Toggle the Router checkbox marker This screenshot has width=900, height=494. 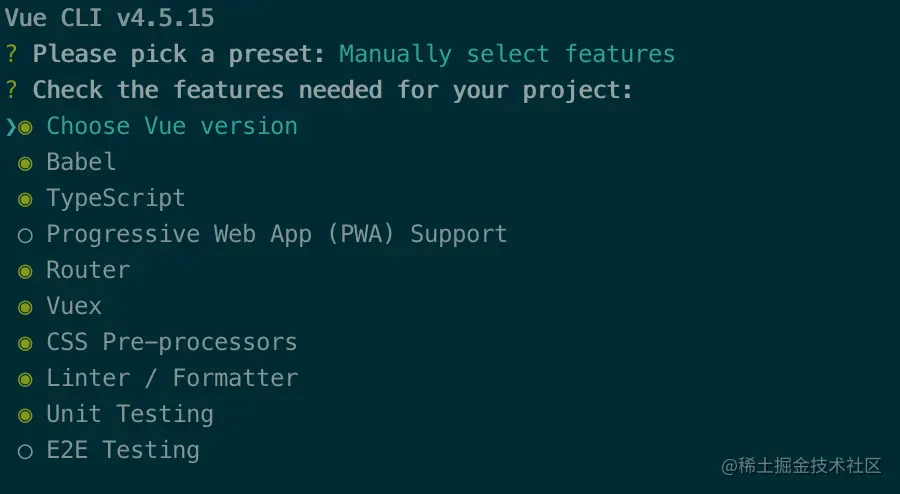(25, 271)
